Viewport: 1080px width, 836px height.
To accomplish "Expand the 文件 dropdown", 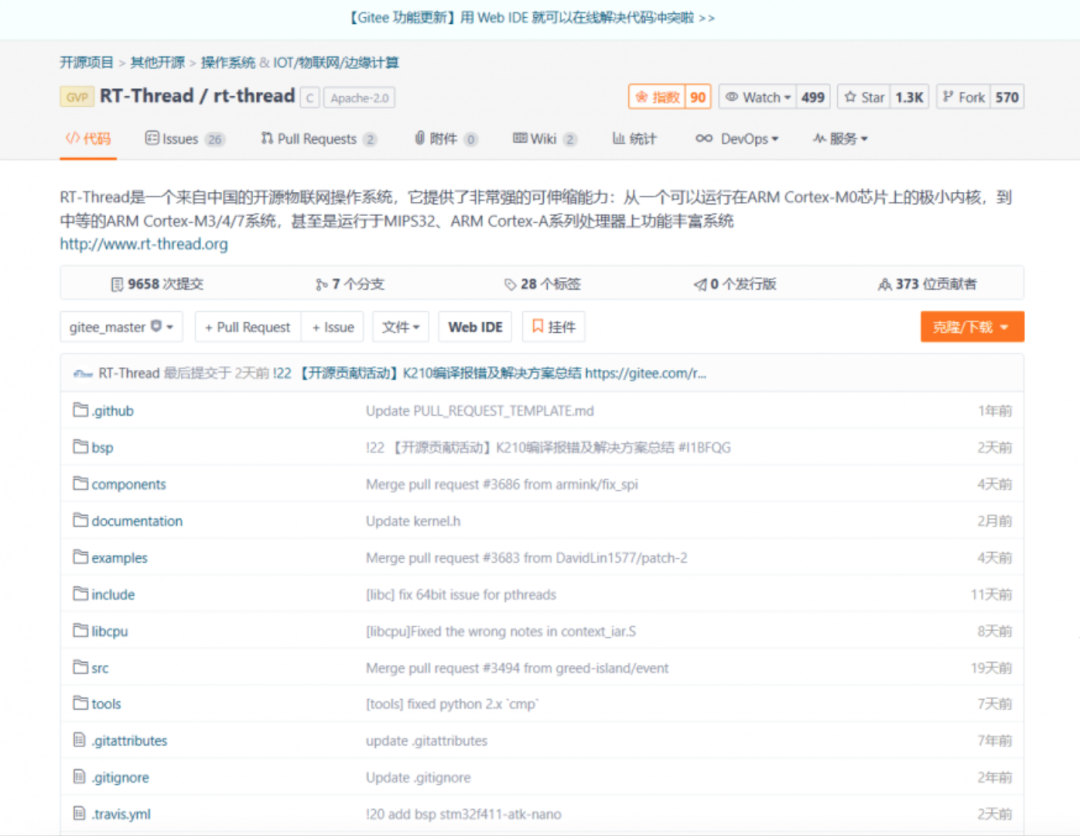I will tap(401, 327).
